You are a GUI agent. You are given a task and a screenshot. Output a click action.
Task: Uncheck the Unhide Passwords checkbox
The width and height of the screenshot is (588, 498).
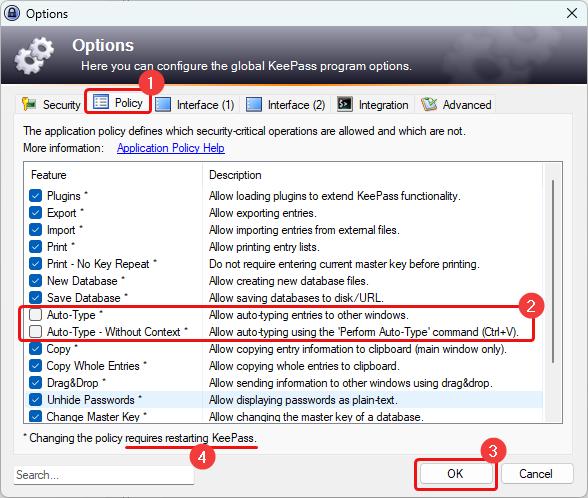[x=36, y=400]
